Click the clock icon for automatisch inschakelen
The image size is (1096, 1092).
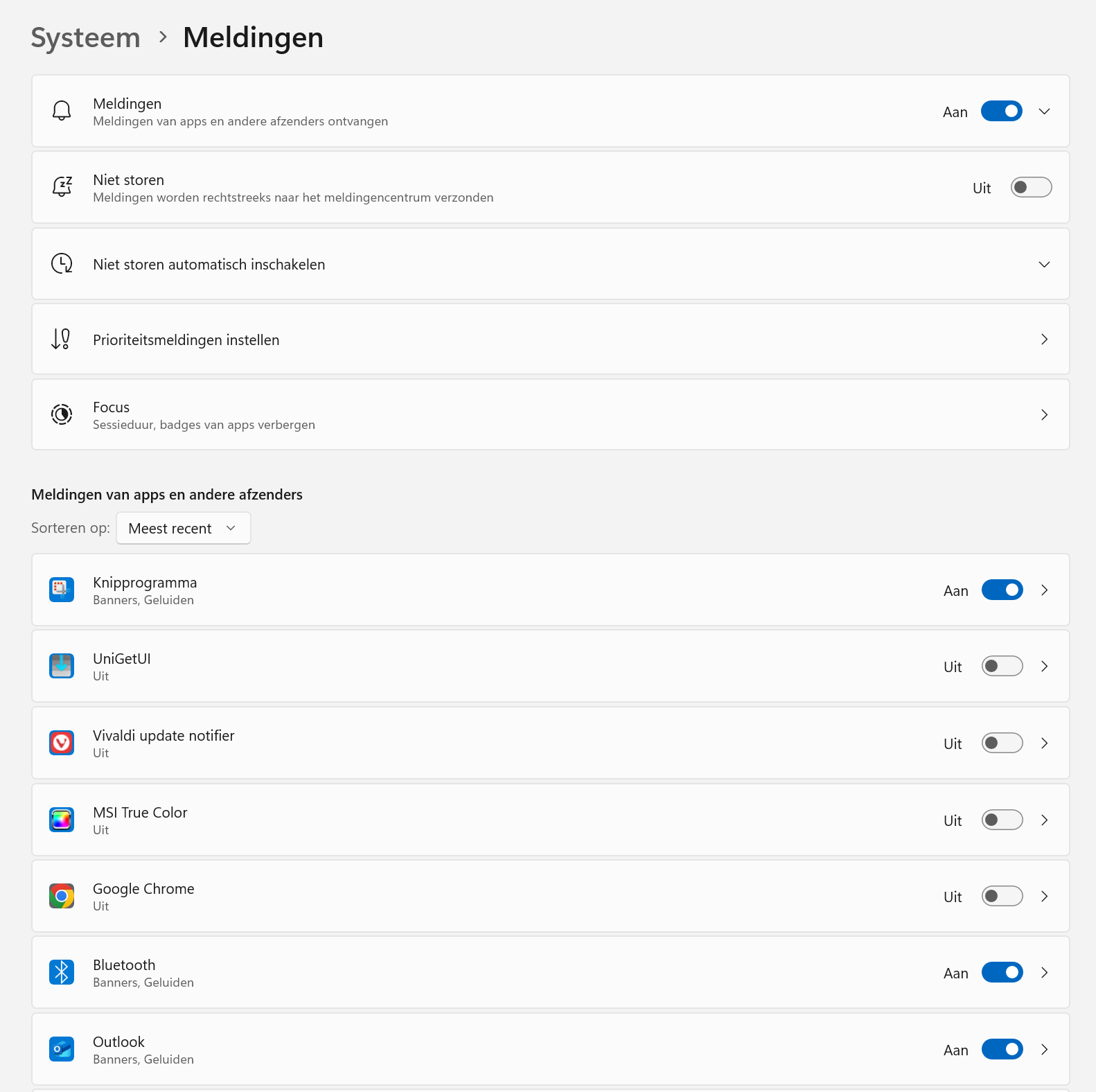62,263
